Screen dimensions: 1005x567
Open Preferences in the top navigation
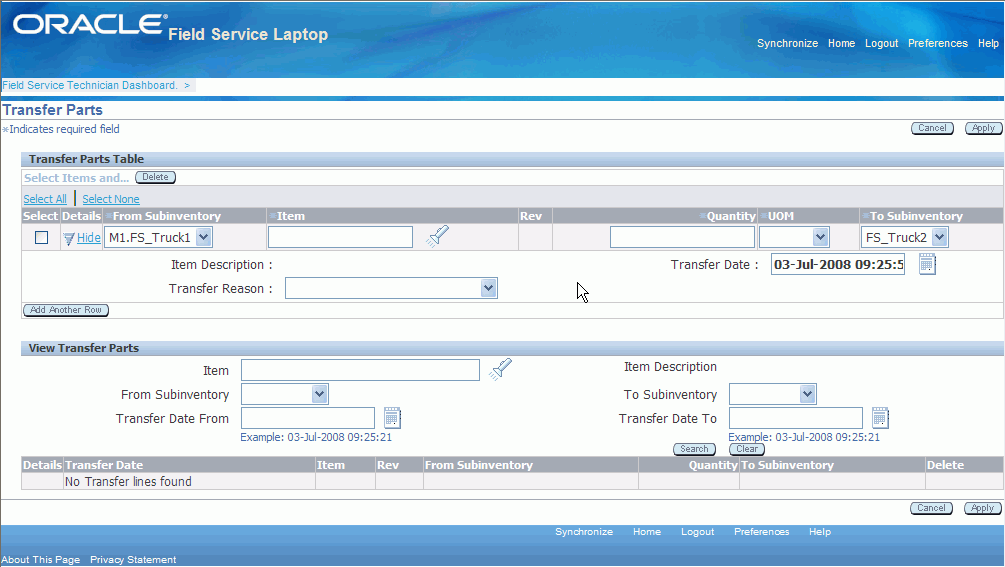938,43
